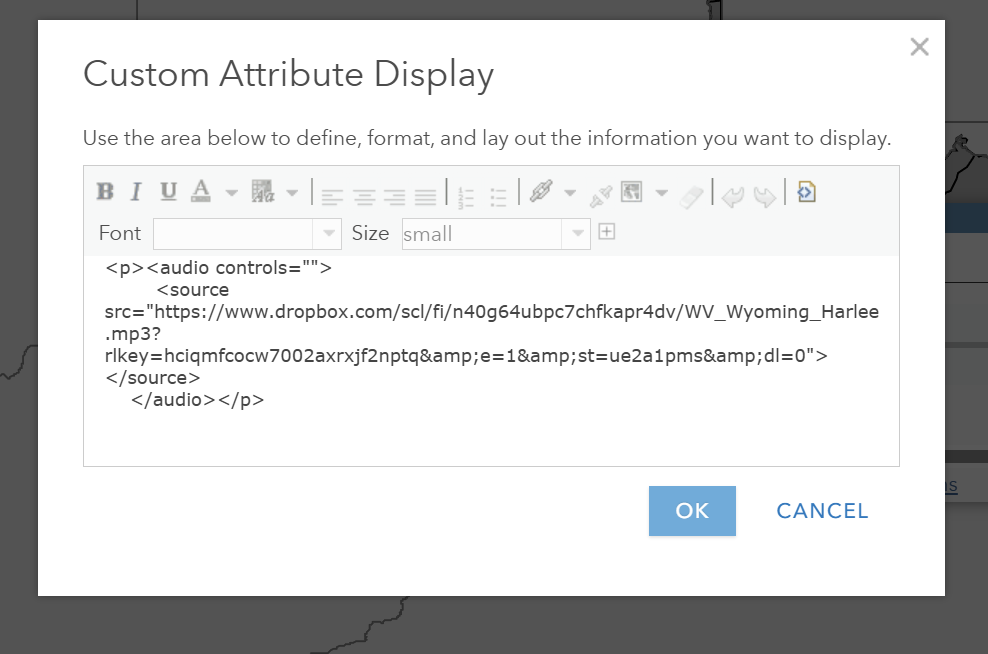This screenshot has height=654, width=988.
Task: Open the Font dropdown arrow
Action: 328,234
